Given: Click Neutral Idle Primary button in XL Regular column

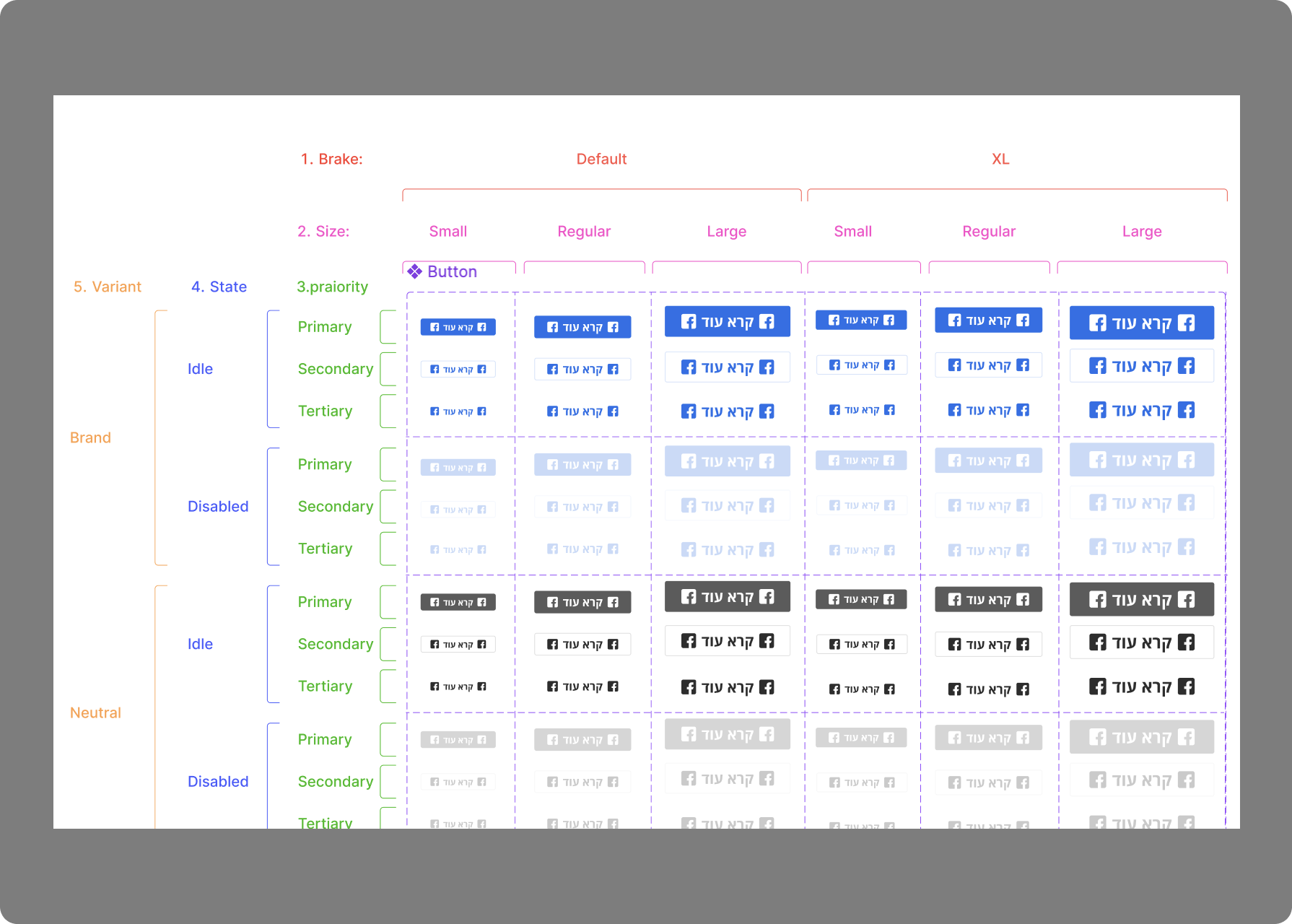Looking at the screenshot, I should 988,600.
